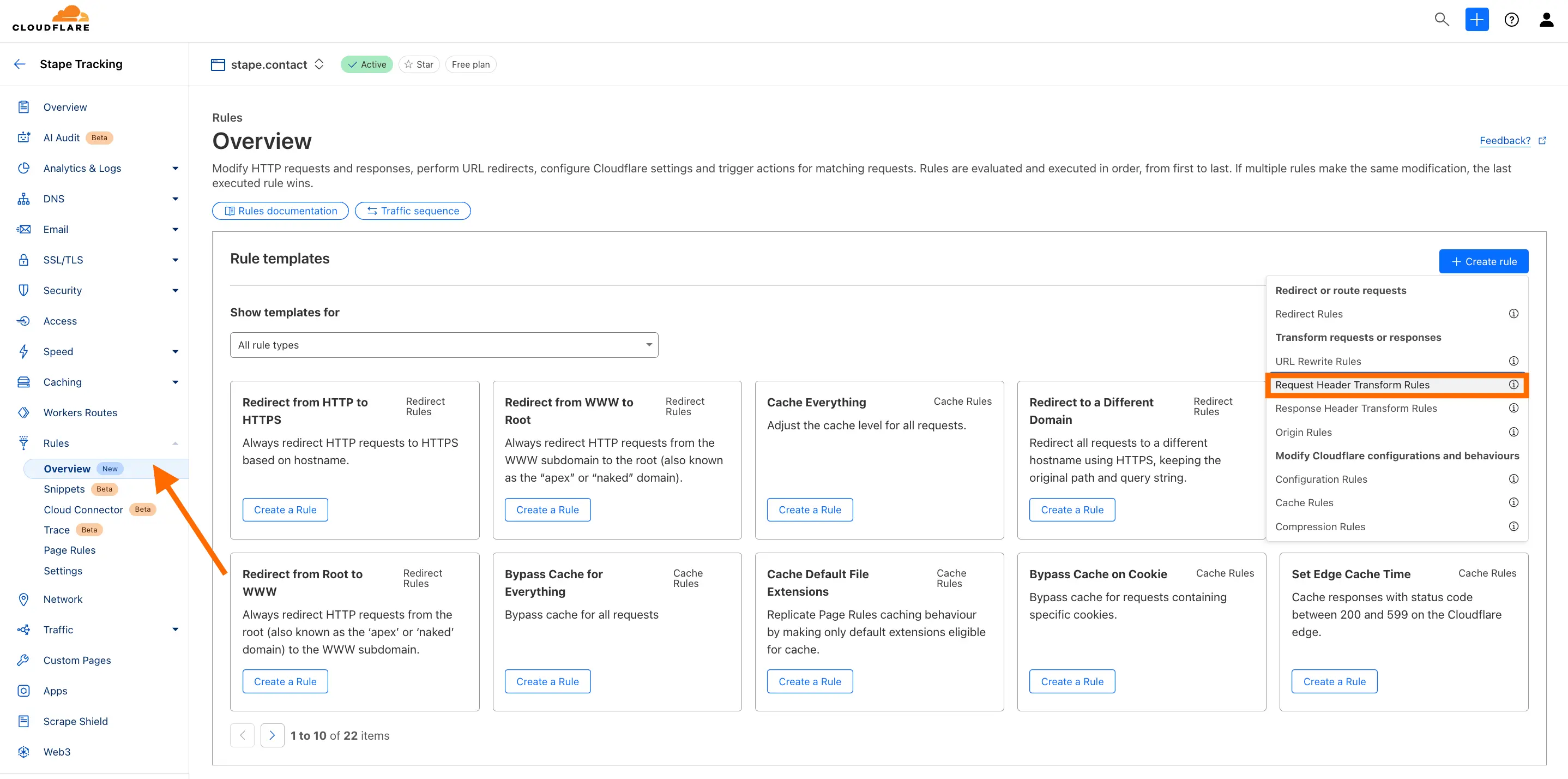Viewport: 1568px width, 779px height.
Task: Click info icon beside Redirect Rules
Action: (1513, 314)
